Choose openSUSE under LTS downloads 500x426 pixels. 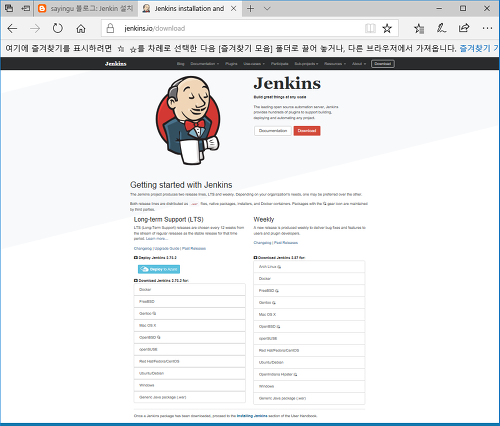(190, 350)
